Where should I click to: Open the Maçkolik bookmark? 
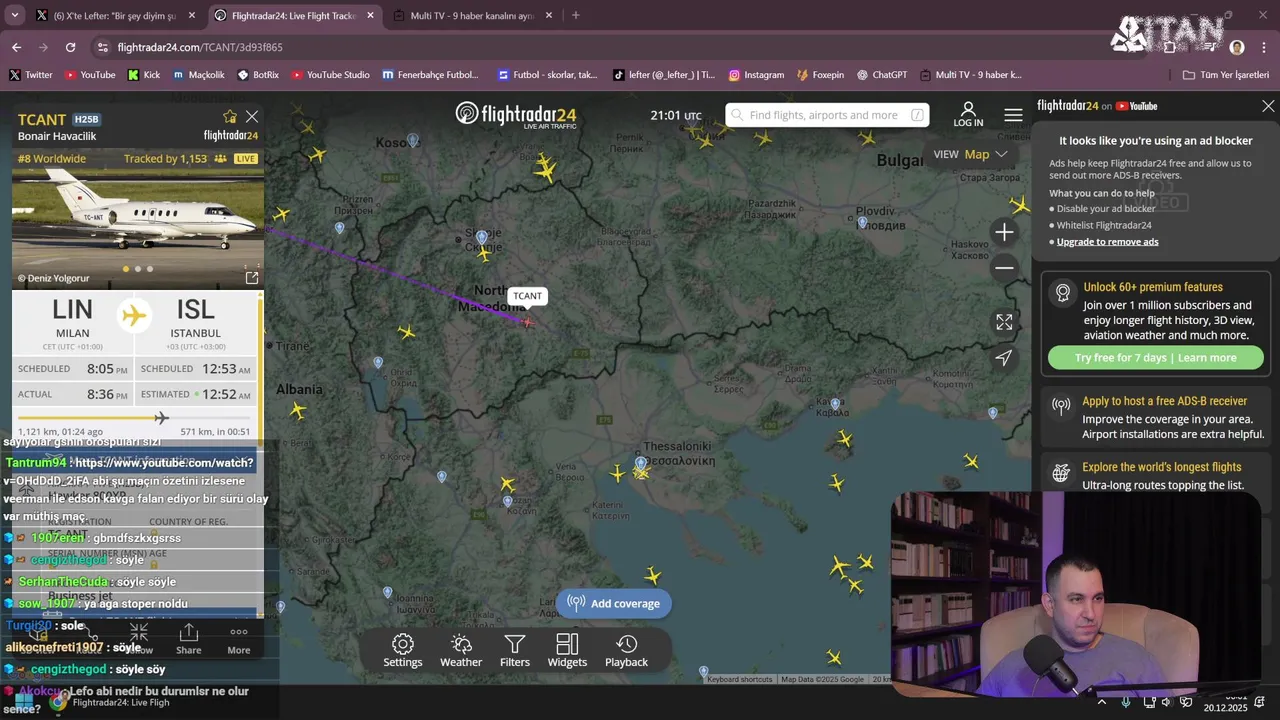click(x=198, y=75)
